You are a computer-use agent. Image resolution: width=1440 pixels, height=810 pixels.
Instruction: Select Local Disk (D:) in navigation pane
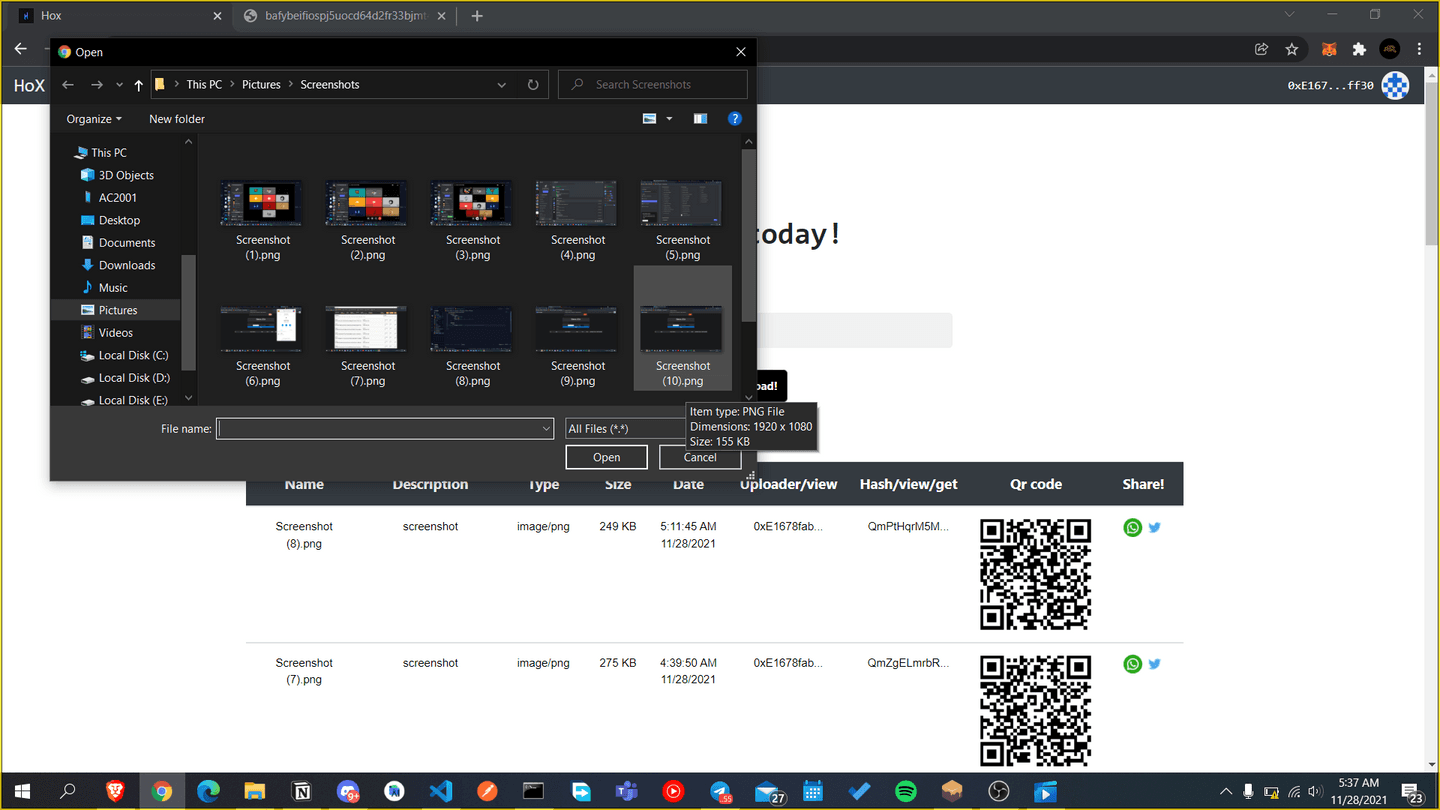point(124,378)
